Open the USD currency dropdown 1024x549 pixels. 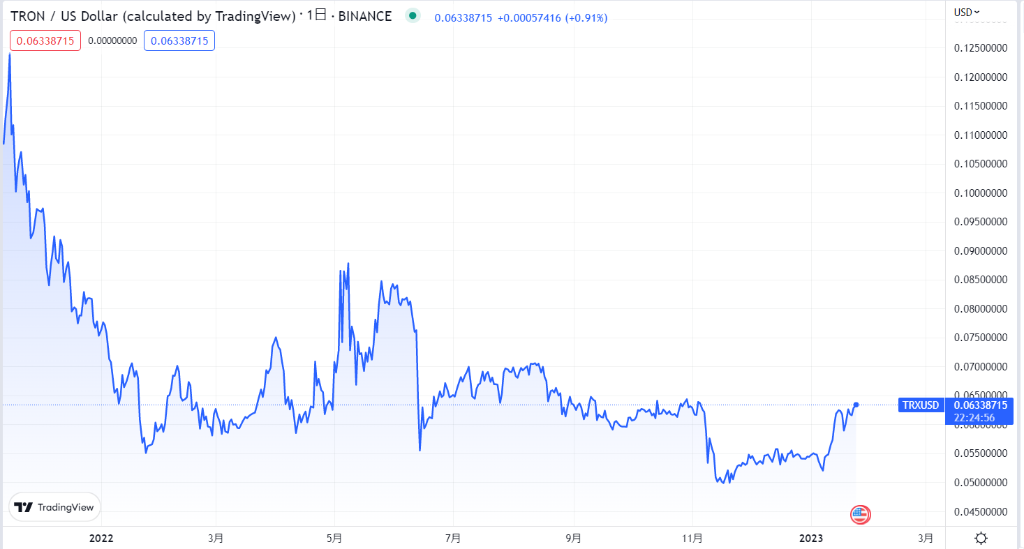[967, 12]
